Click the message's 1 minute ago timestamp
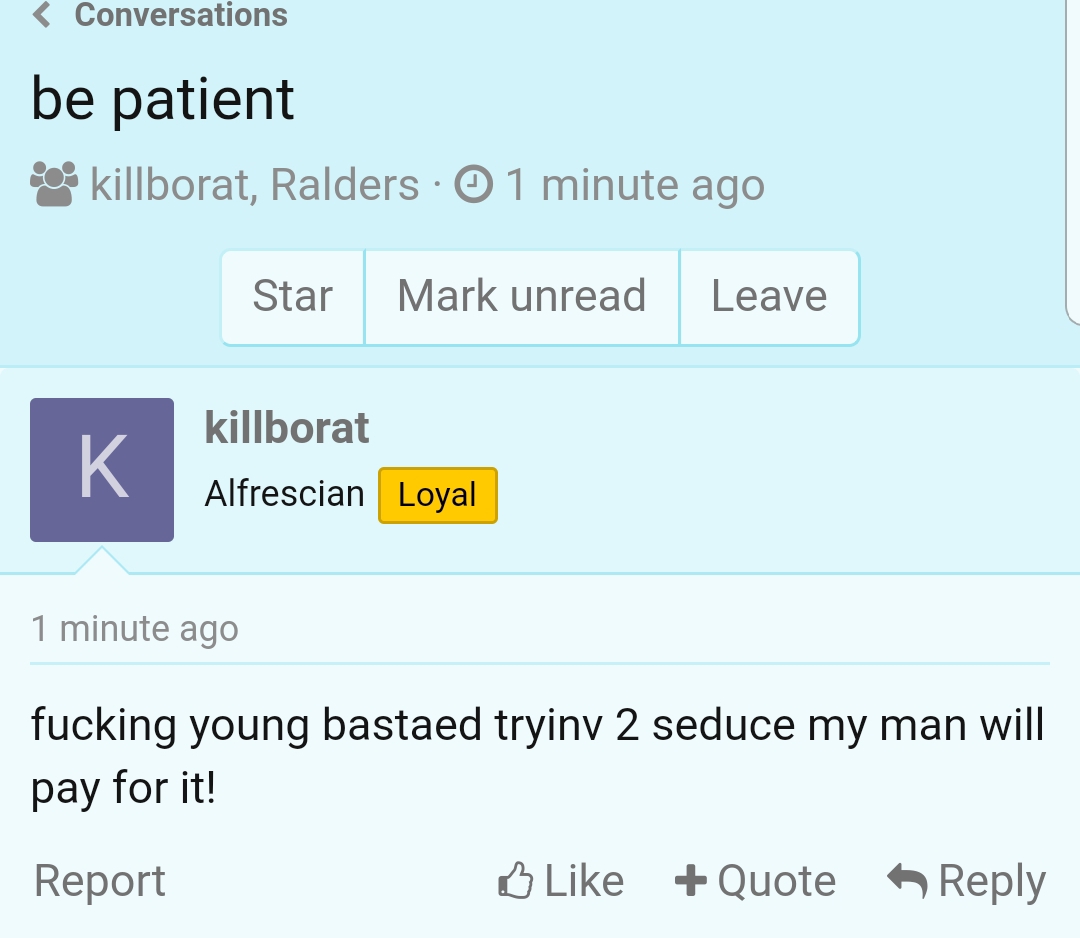 (135, 629)
